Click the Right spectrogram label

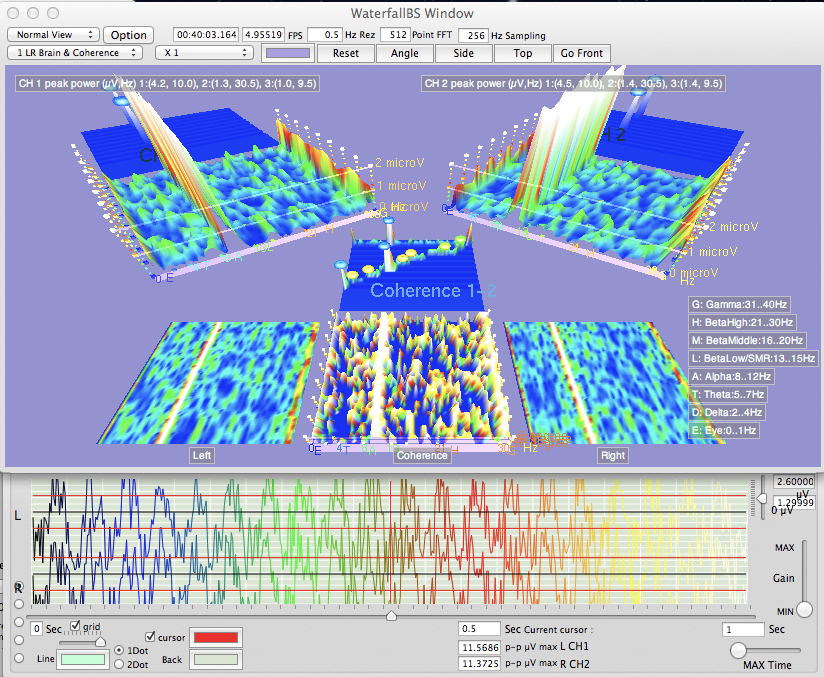(613, 455)
